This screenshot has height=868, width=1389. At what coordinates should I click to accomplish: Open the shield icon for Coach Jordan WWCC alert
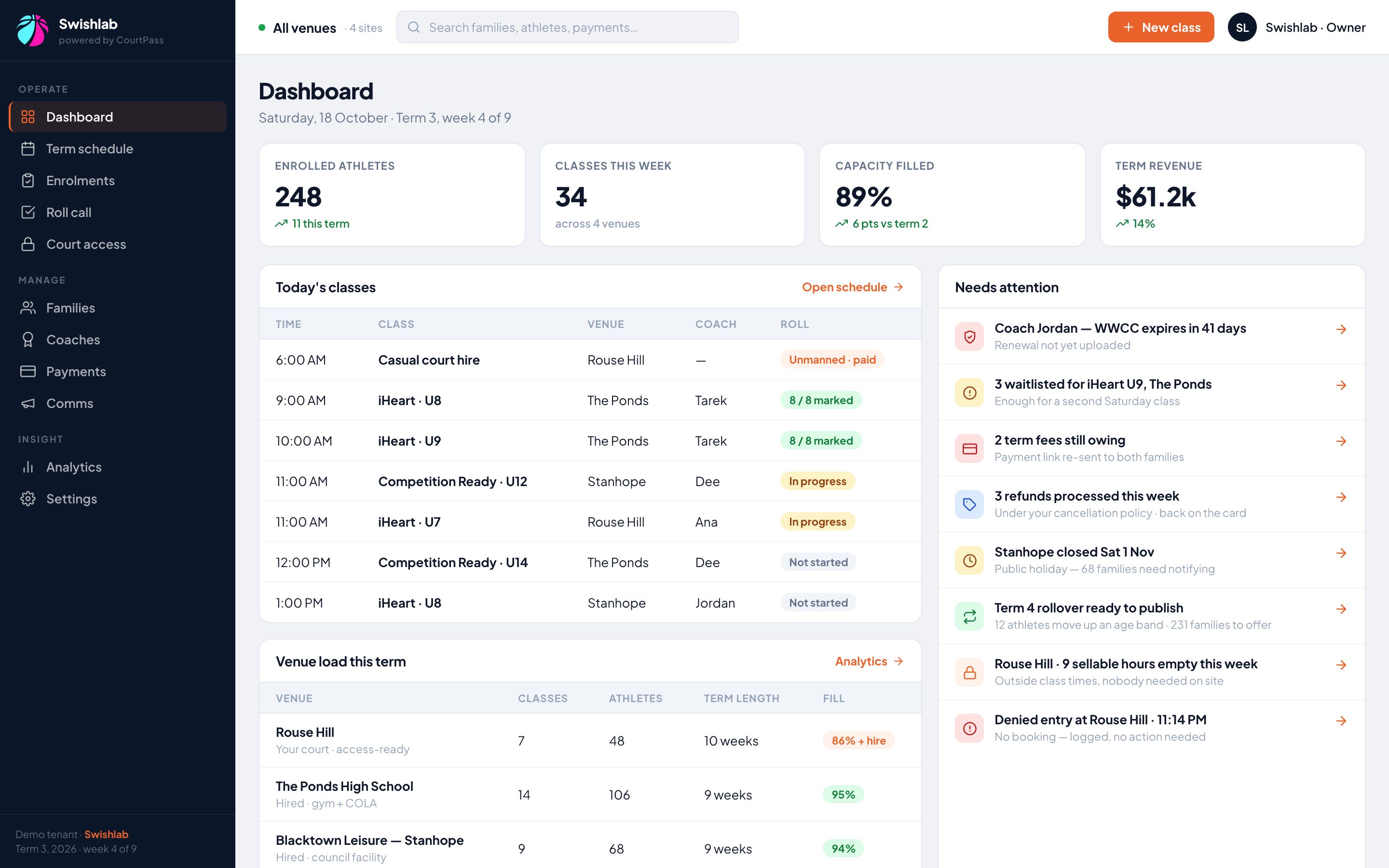[969, 337]
